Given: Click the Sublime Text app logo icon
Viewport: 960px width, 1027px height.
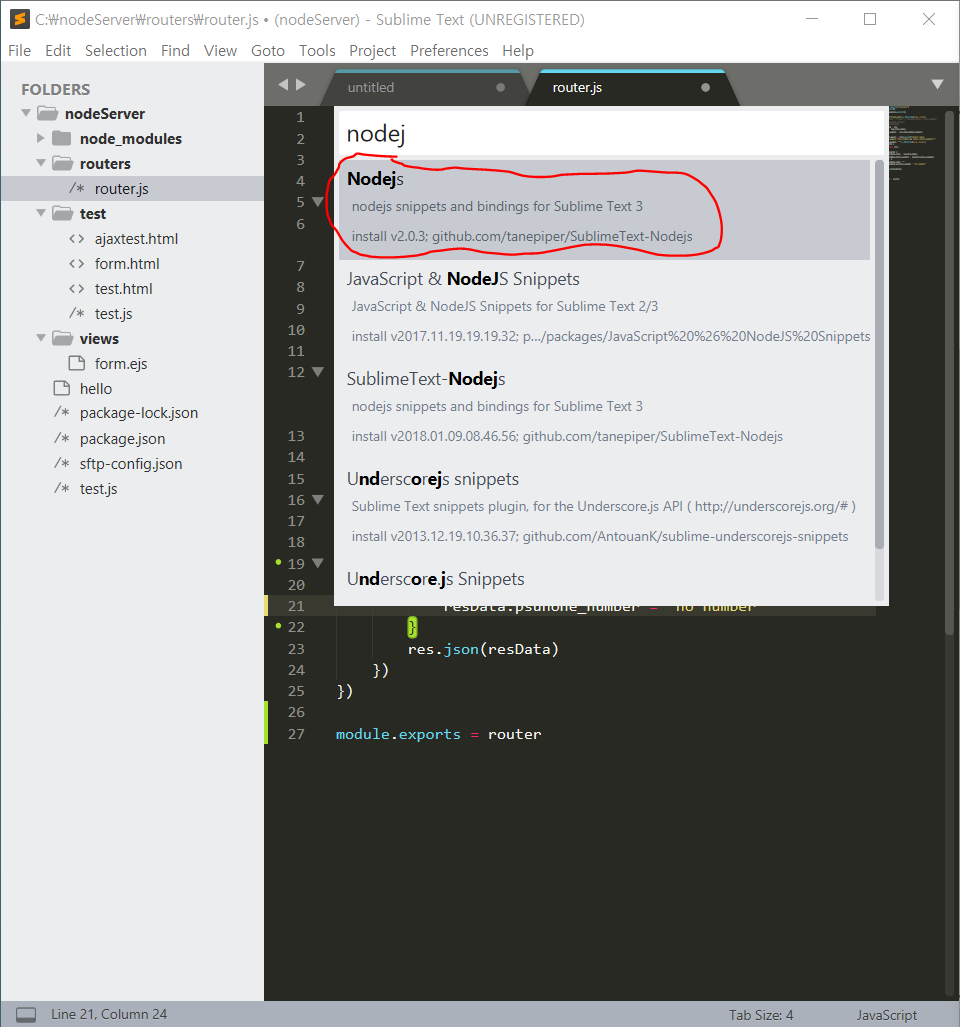Looking at the screenshot, I should (20, 20).
